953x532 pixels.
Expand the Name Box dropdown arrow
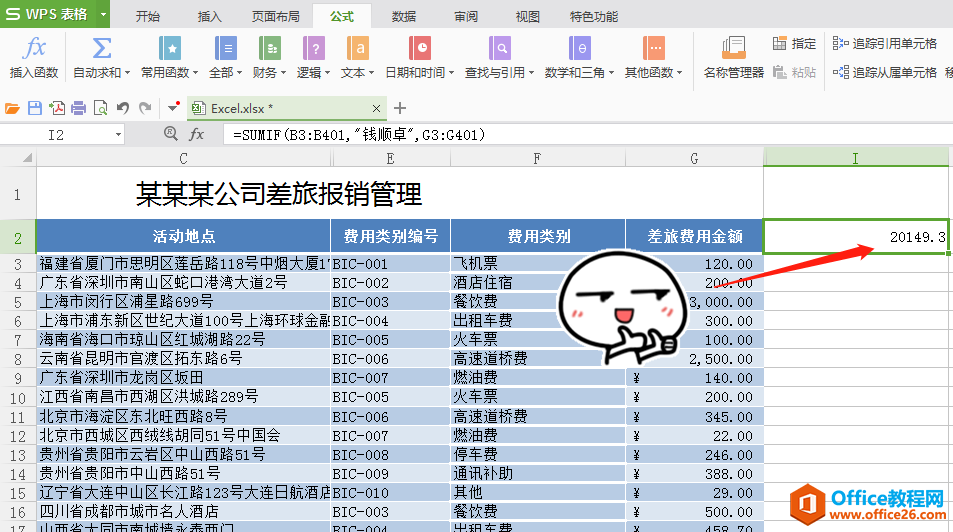coord(118,134)
